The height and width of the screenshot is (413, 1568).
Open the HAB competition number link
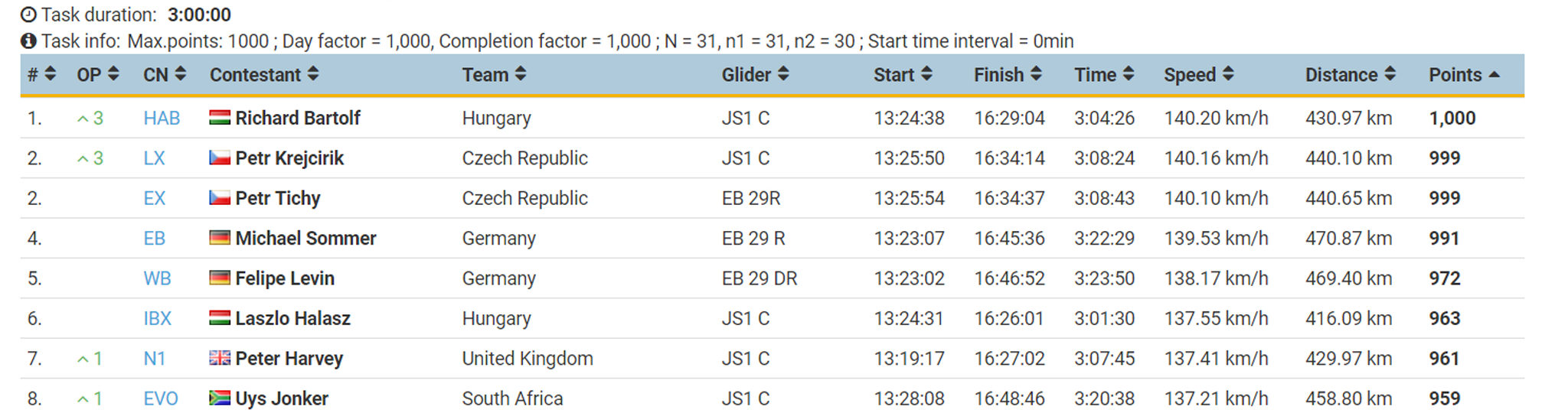tap(162, 119)
